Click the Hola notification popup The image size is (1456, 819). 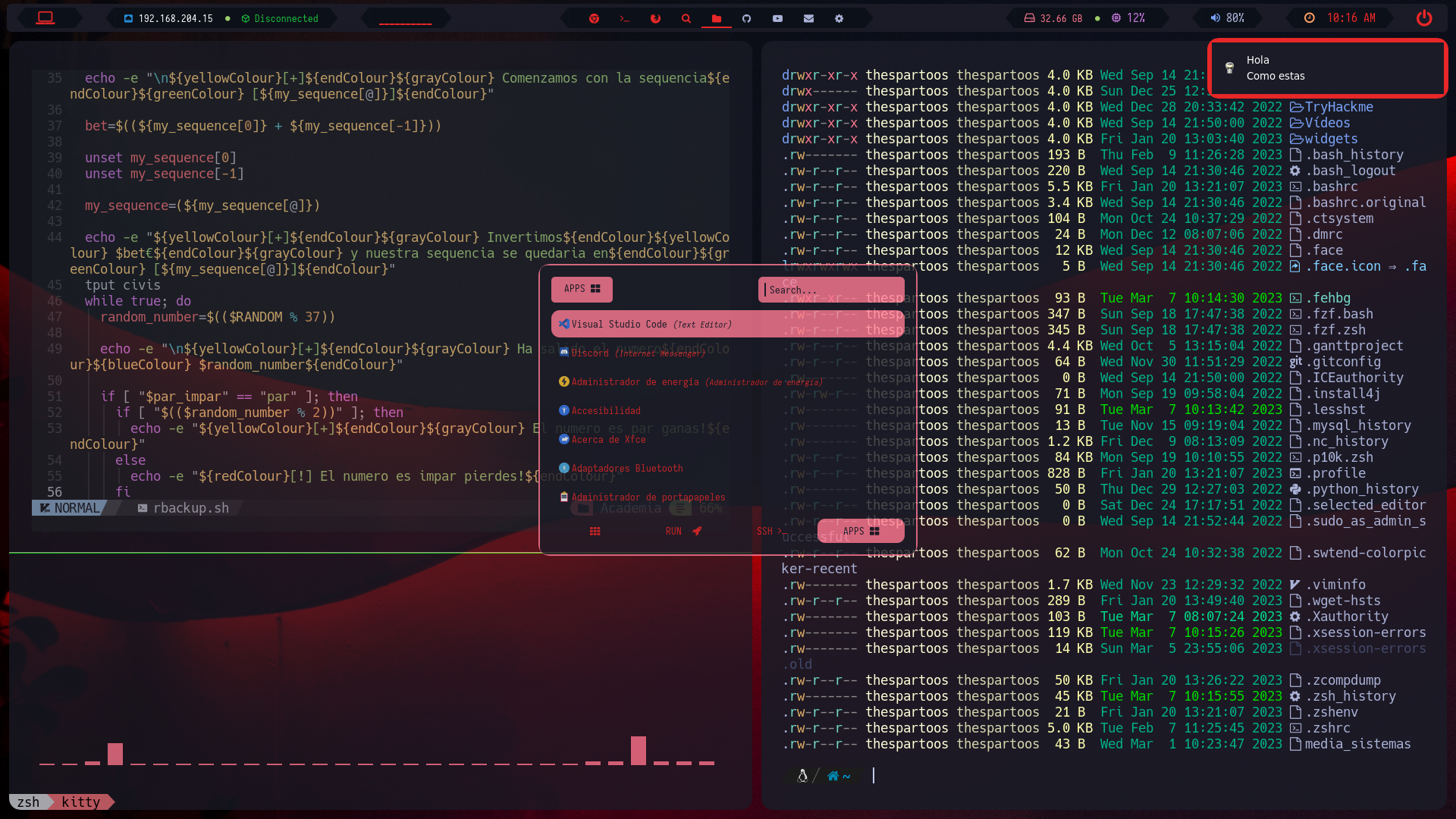point(1327,68)
